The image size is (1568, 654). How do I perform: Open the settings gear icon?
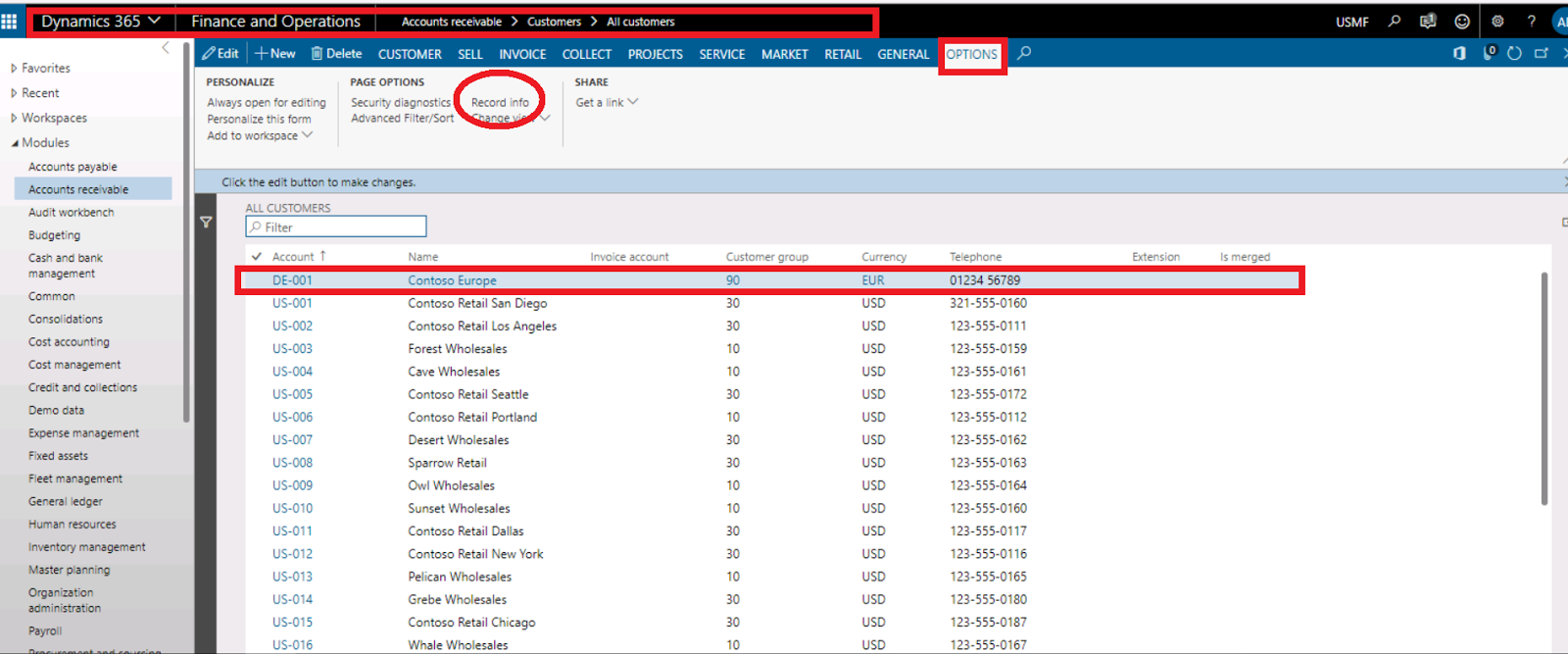point(1497,21)
